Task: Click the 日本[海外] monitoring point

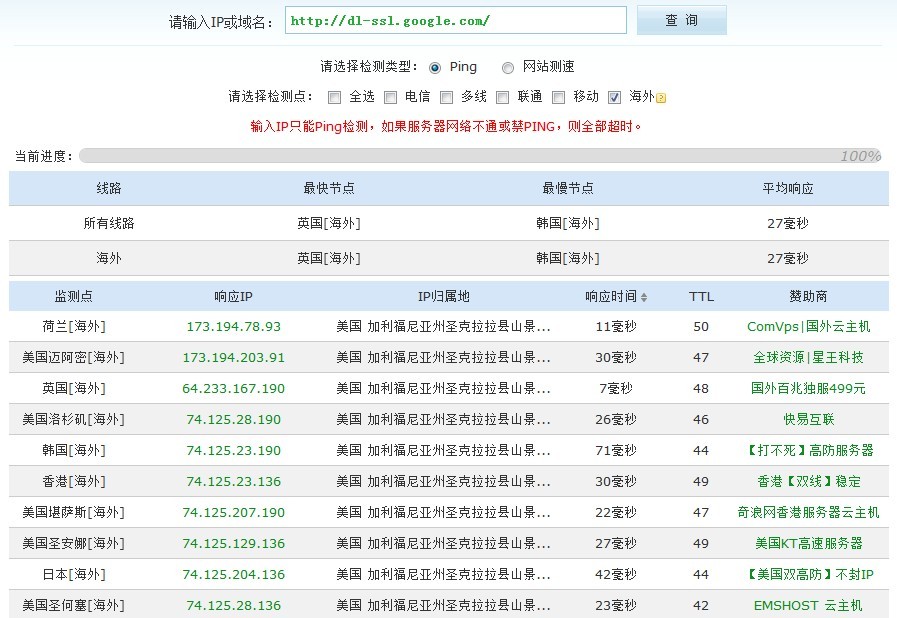Action: click(x=74, y=574)
